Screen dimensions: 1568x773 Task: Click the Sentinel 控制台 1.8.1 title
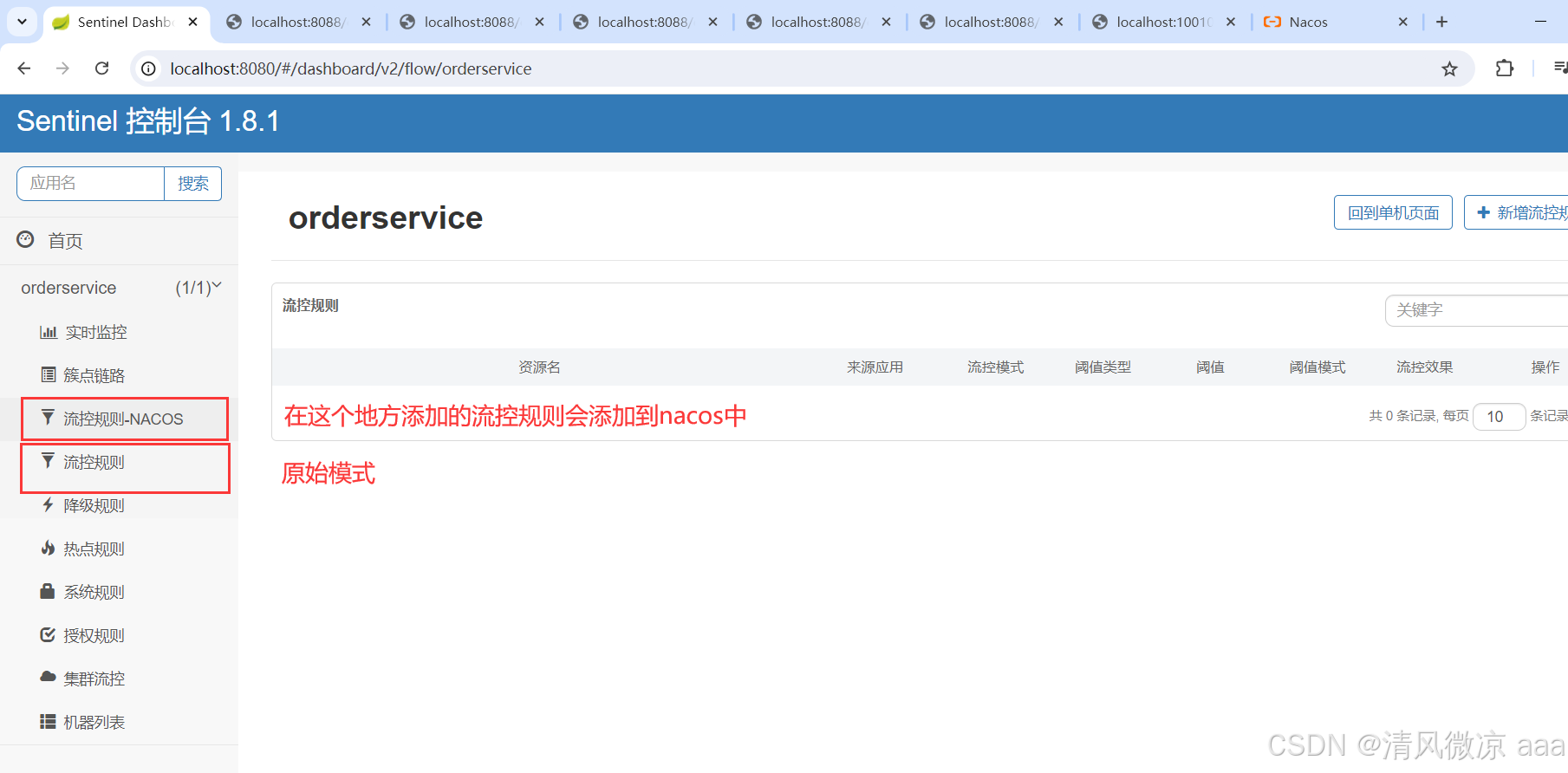[x=148, y=121]
